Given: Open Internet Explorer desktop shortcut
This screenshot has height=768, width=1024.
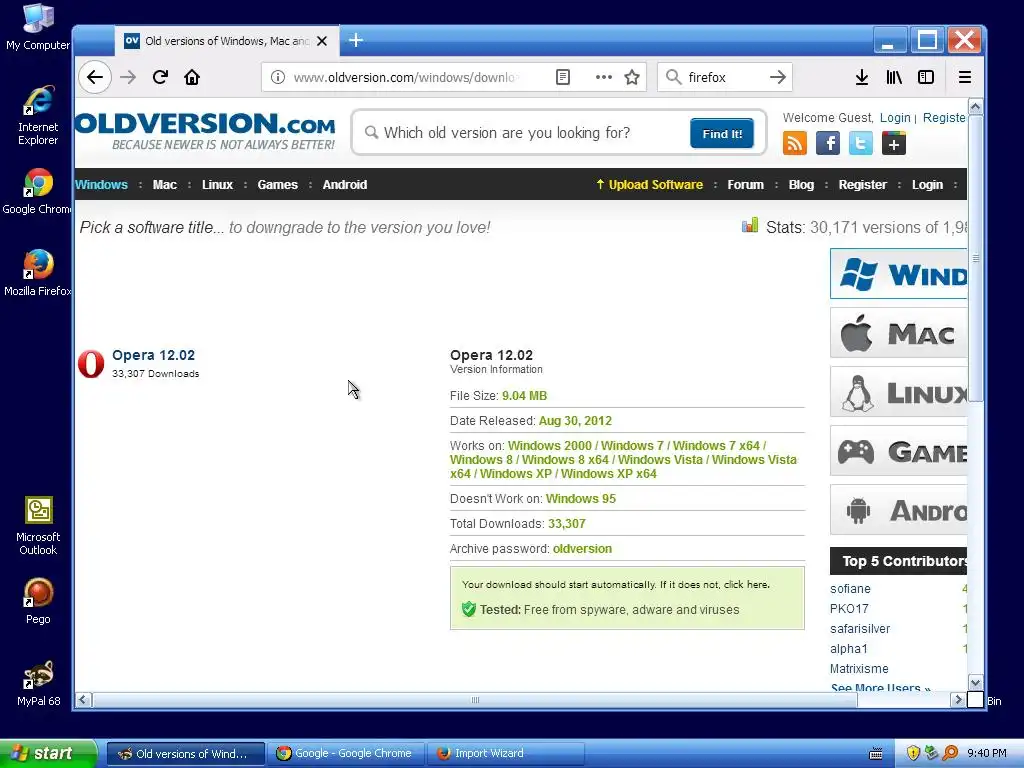Looking at the screenshot, I should (38, 115).
